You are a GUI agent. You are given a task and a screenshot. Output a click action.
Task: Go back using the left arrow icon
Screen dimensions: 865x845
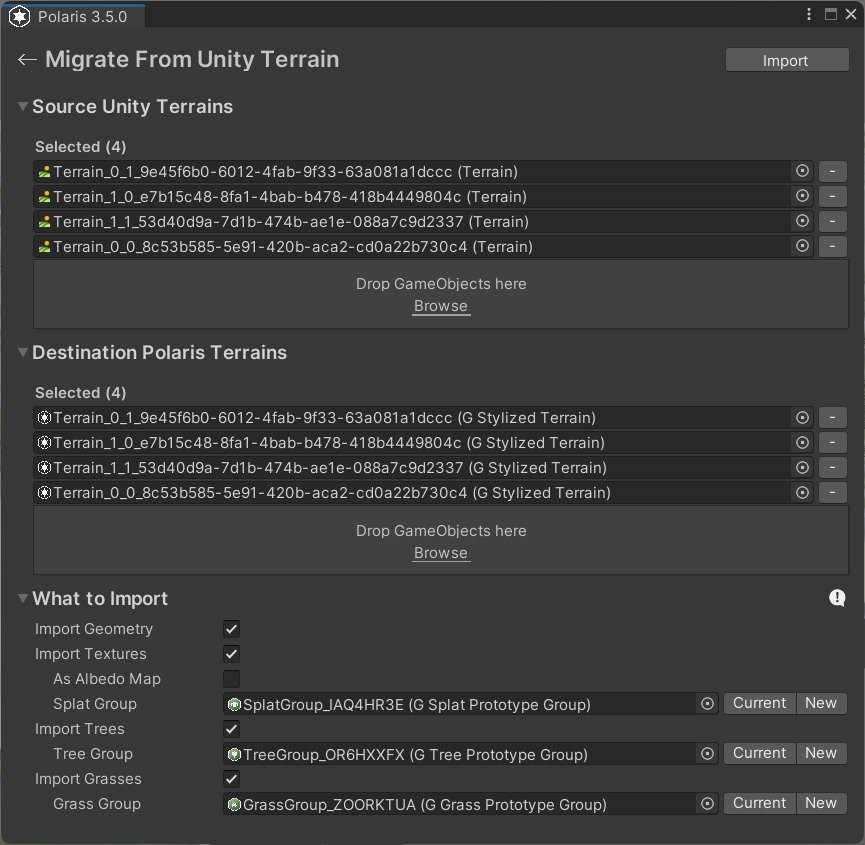[x=27, y=60]
